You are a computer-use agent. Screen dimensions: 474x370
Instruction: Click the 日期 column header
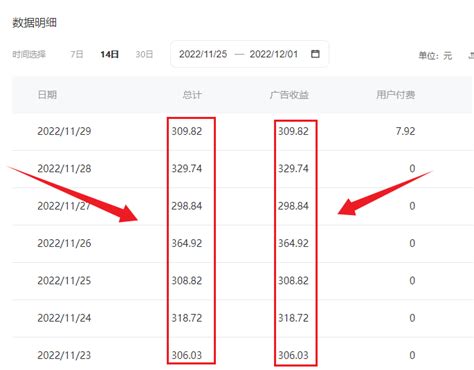47,95
